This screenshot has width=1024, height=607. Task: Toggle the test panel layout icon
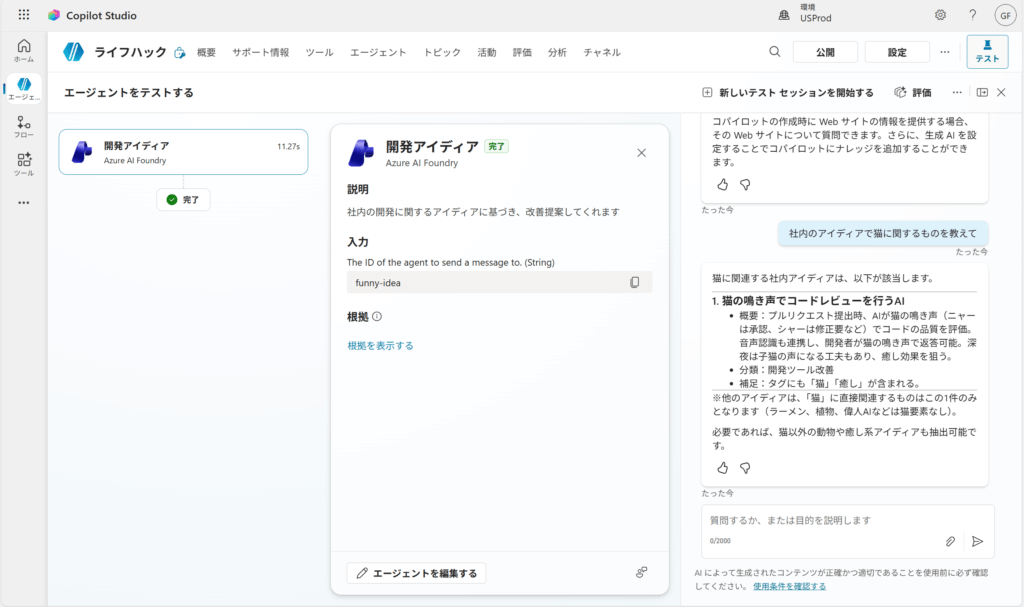(982, 92)
